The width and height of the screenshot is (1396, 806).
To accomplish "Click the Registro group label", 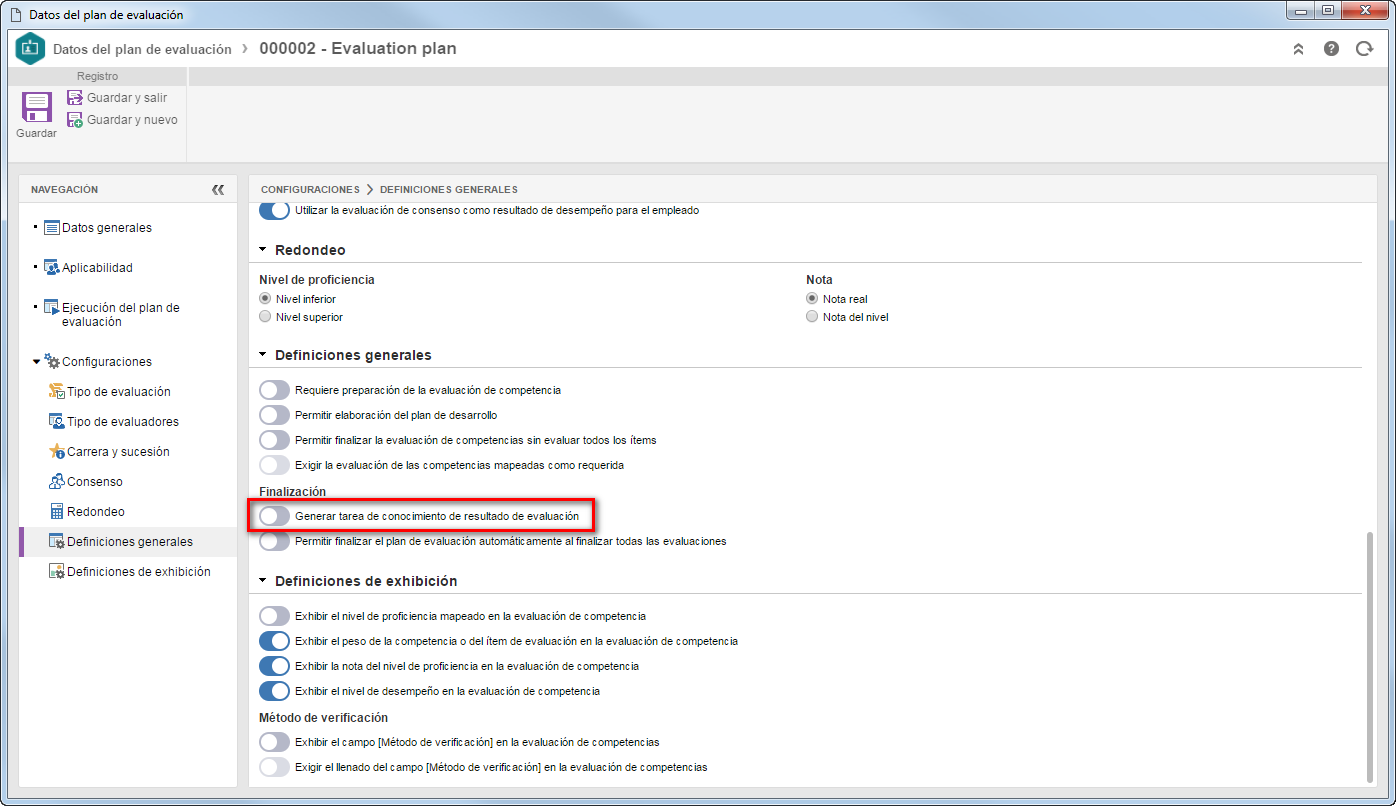I will (98, 76).
